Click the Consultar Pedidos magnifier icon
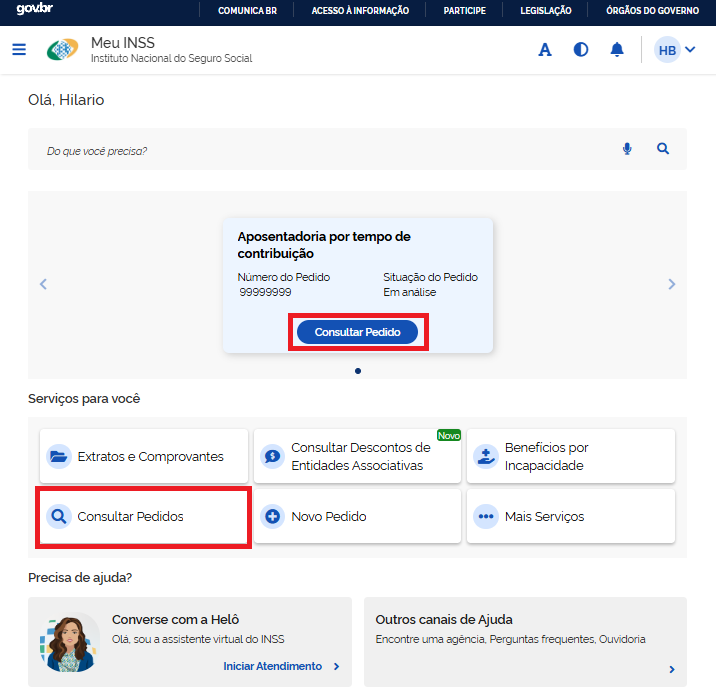Screen dimensions: 716x695 (59, 516)
